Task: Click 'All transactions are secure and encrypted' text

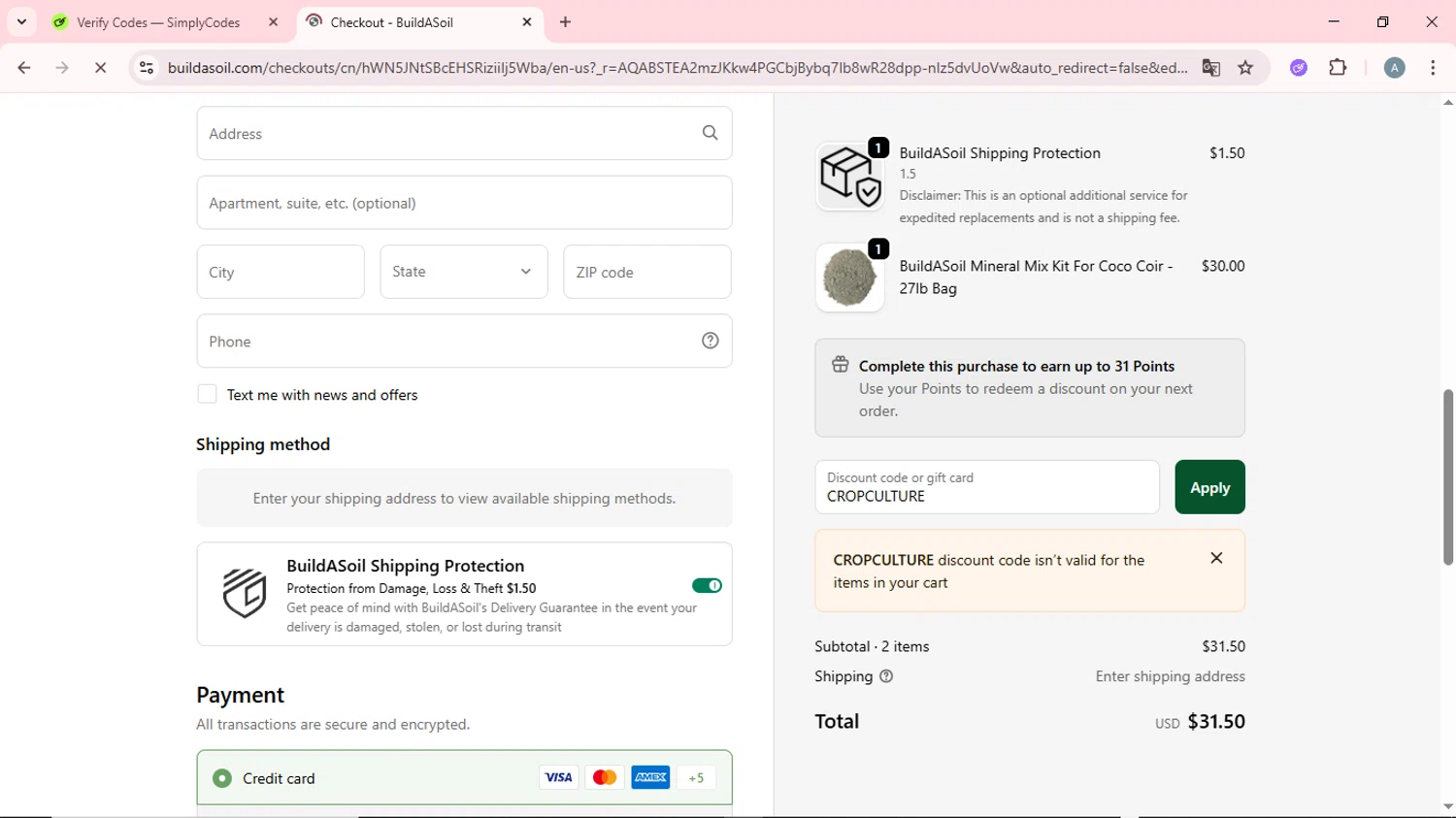Action: pyautogui.click(x=333, y=724)
